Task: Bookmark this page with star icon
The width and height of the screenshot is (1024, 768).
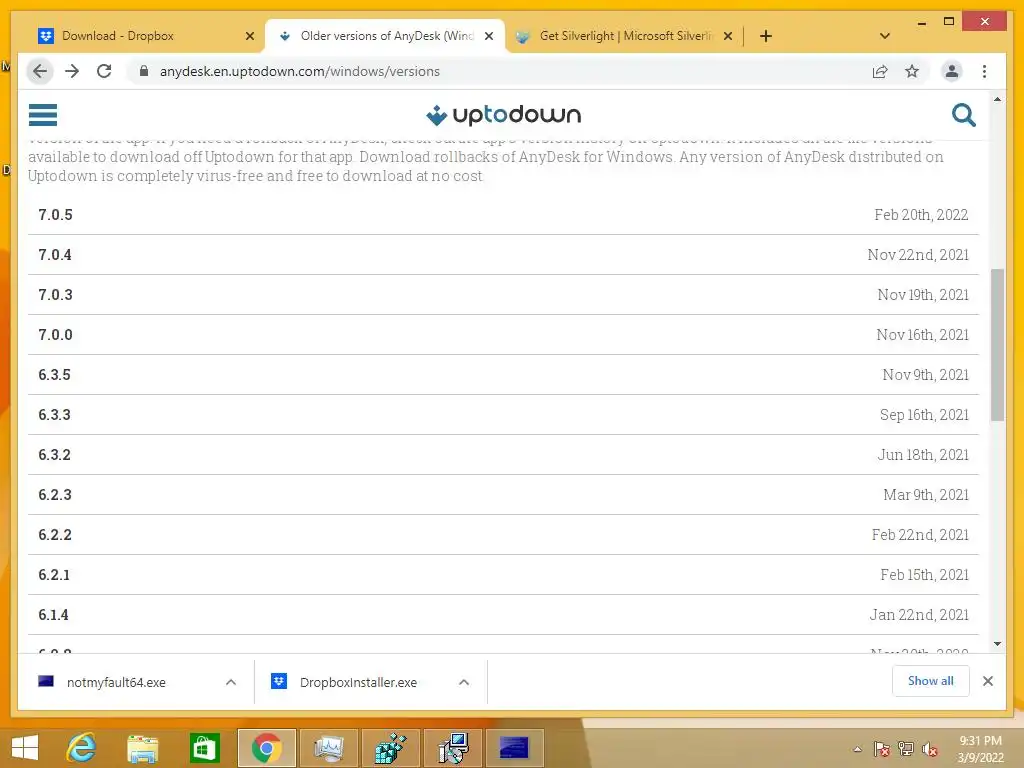Action: (912, 71)
